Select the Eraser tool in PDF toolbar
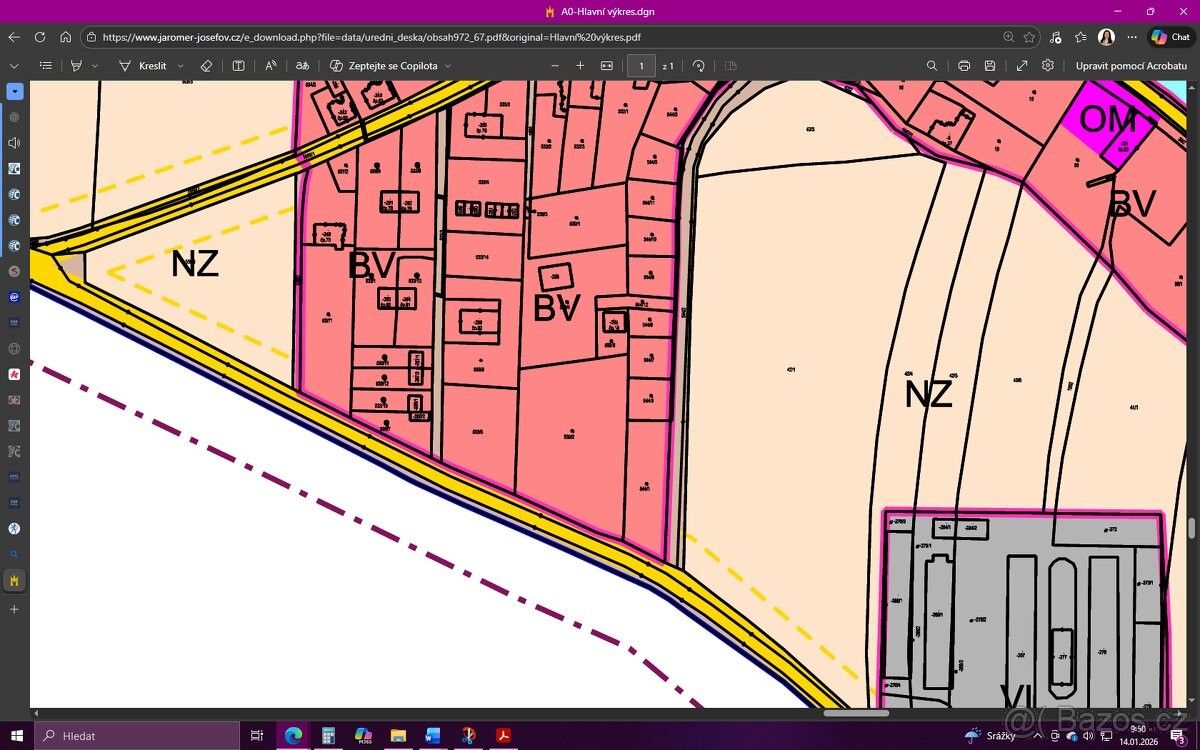 206,66
